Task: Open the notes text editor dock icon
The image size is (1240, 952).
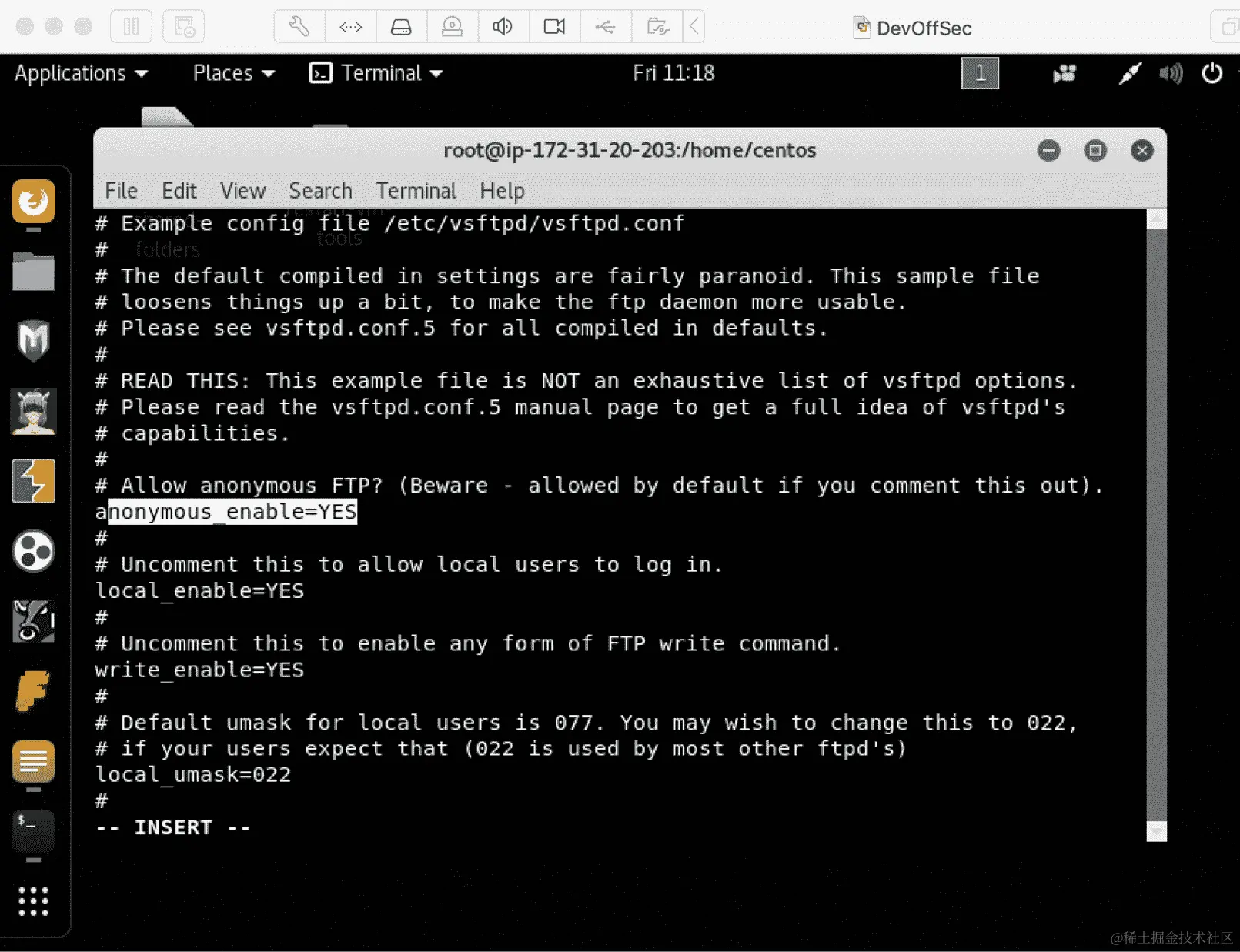Action: (x=33, y=761)
